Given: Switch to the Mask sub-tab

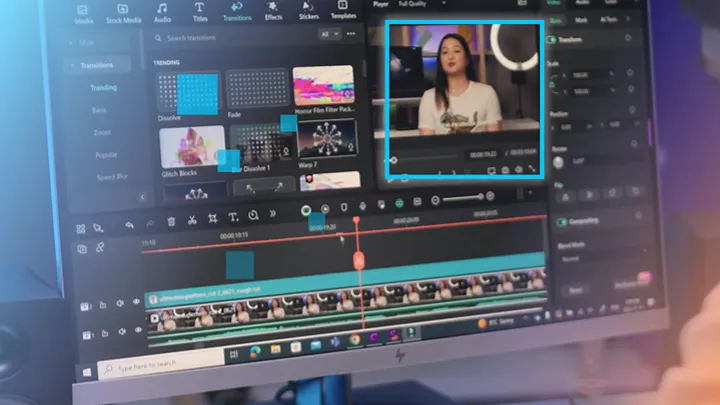Looking at the screenshot, I should pyautogui.click(x=581, y=20).
